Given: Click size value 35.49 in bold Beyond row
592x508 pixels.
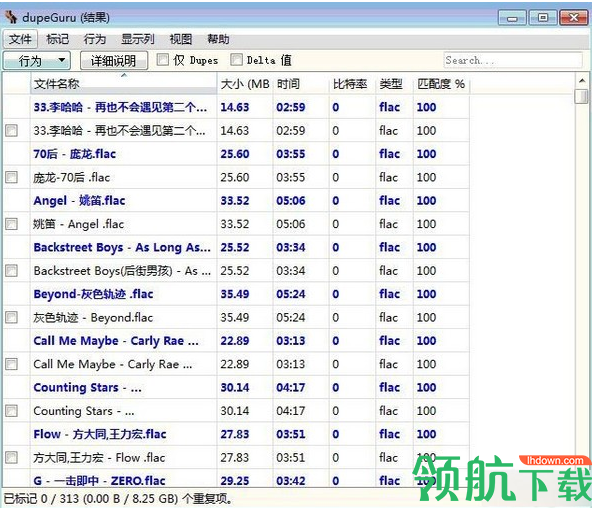Looking at the screenshot, I should [235, 294].
